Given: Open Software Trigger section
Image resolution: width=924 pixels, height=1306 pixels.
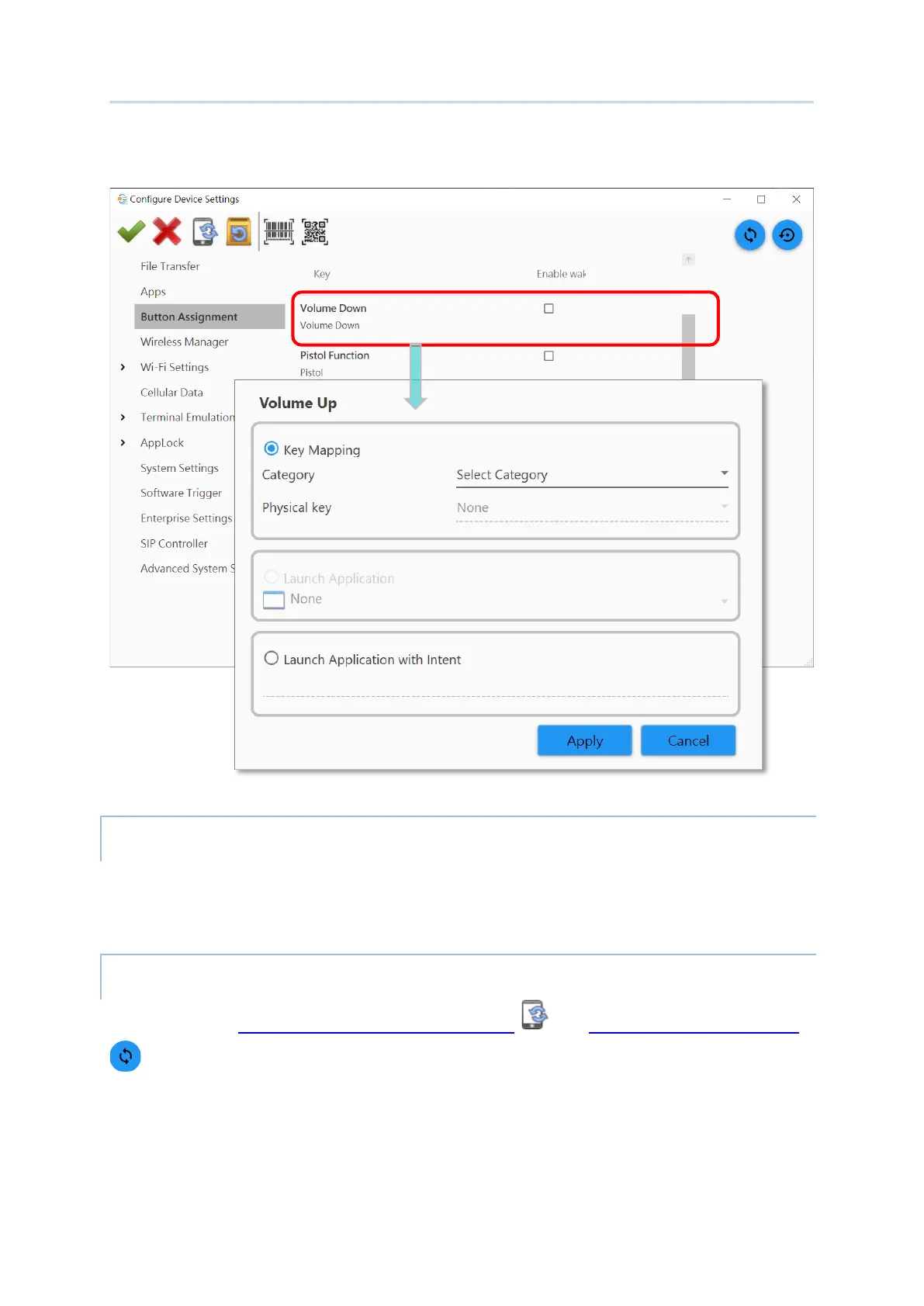Looking at the screenshot, I should 181,493.
